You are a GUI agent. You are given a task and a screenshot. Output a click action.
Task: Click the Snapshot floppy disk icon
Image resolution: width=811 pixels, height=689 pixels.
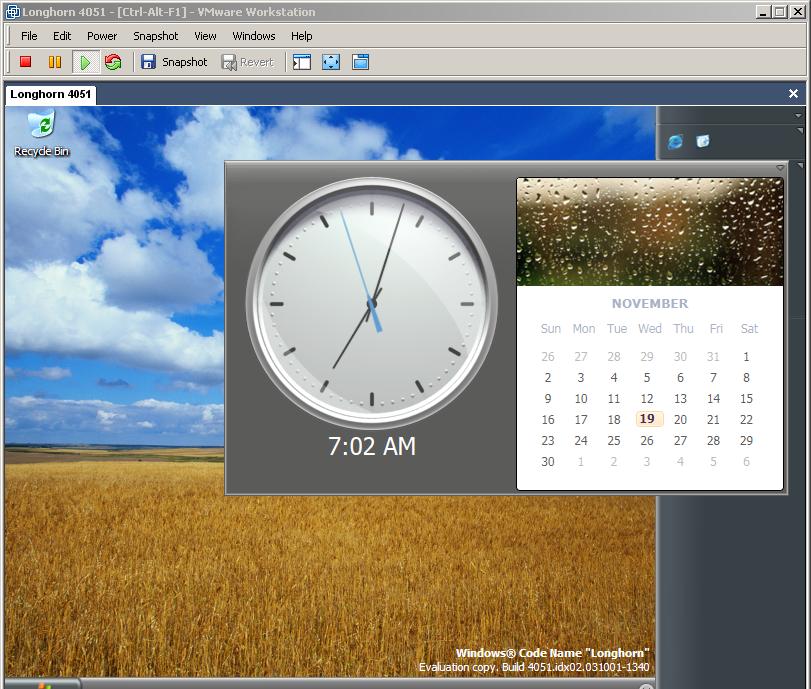point(148,62)
